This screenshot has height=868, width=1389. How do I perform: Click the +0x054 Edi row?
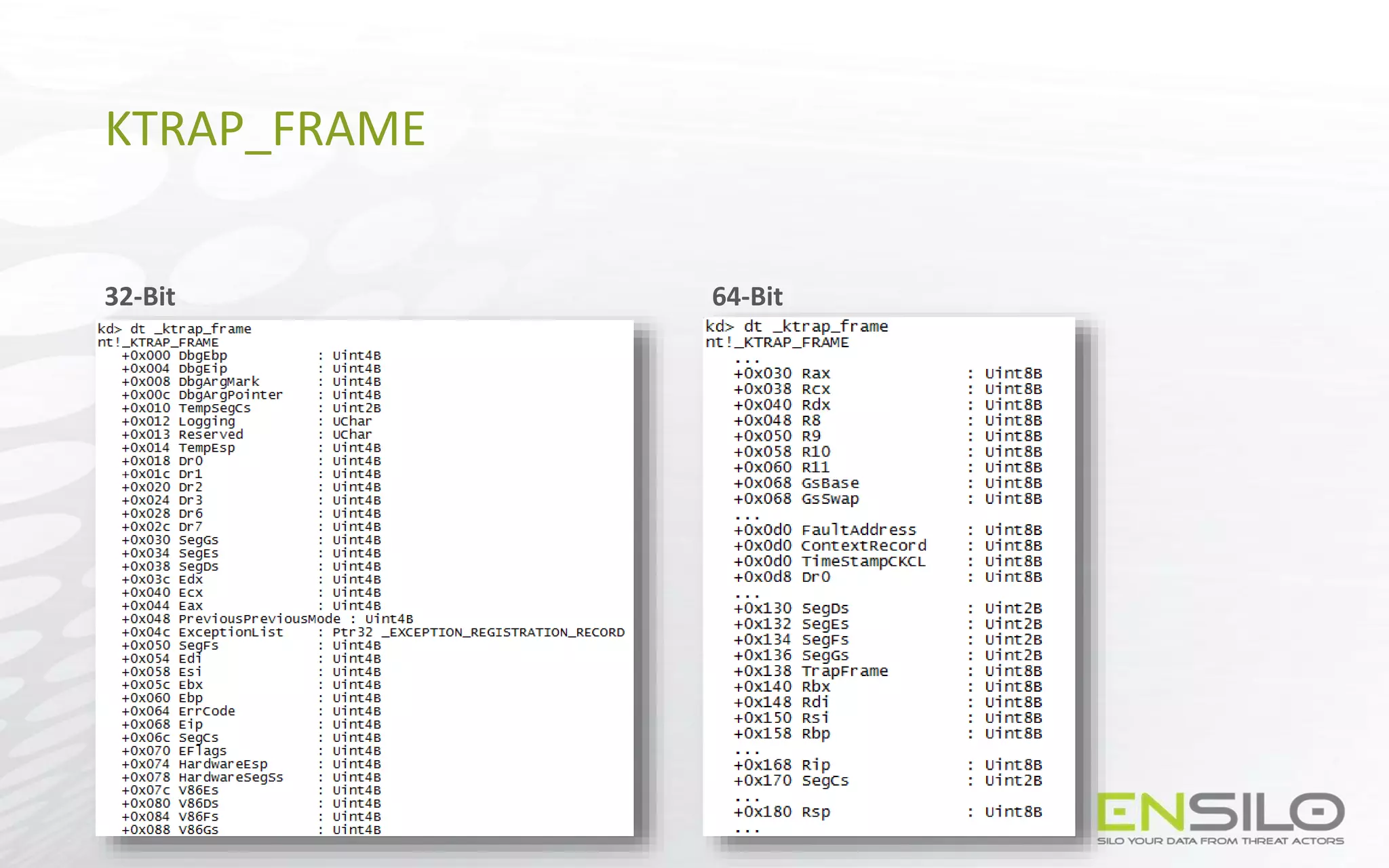tap(251, 658)
